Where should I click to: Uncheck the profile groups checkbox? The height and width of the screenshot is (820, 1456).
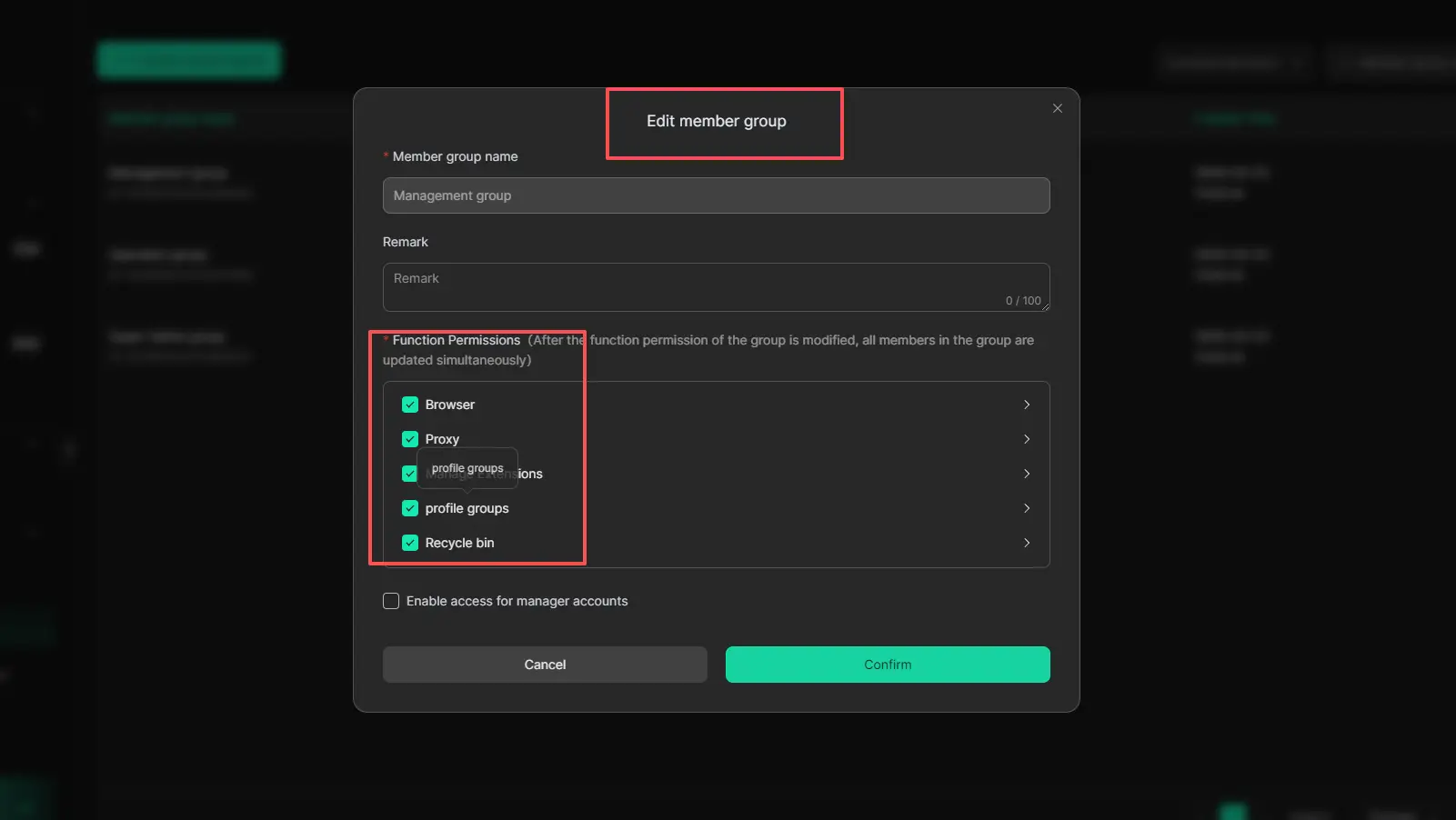(x=410, y=508)
